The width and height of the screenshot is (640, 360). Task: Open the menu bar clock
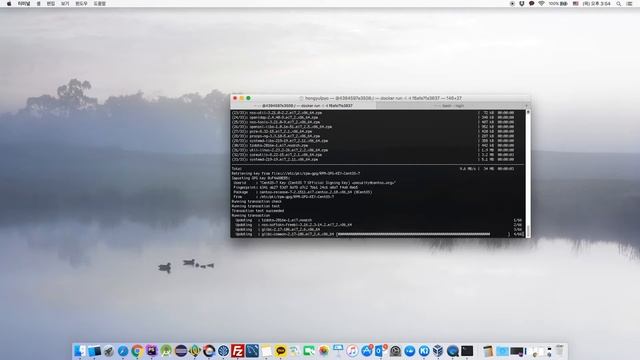click(x=596, y=3)
